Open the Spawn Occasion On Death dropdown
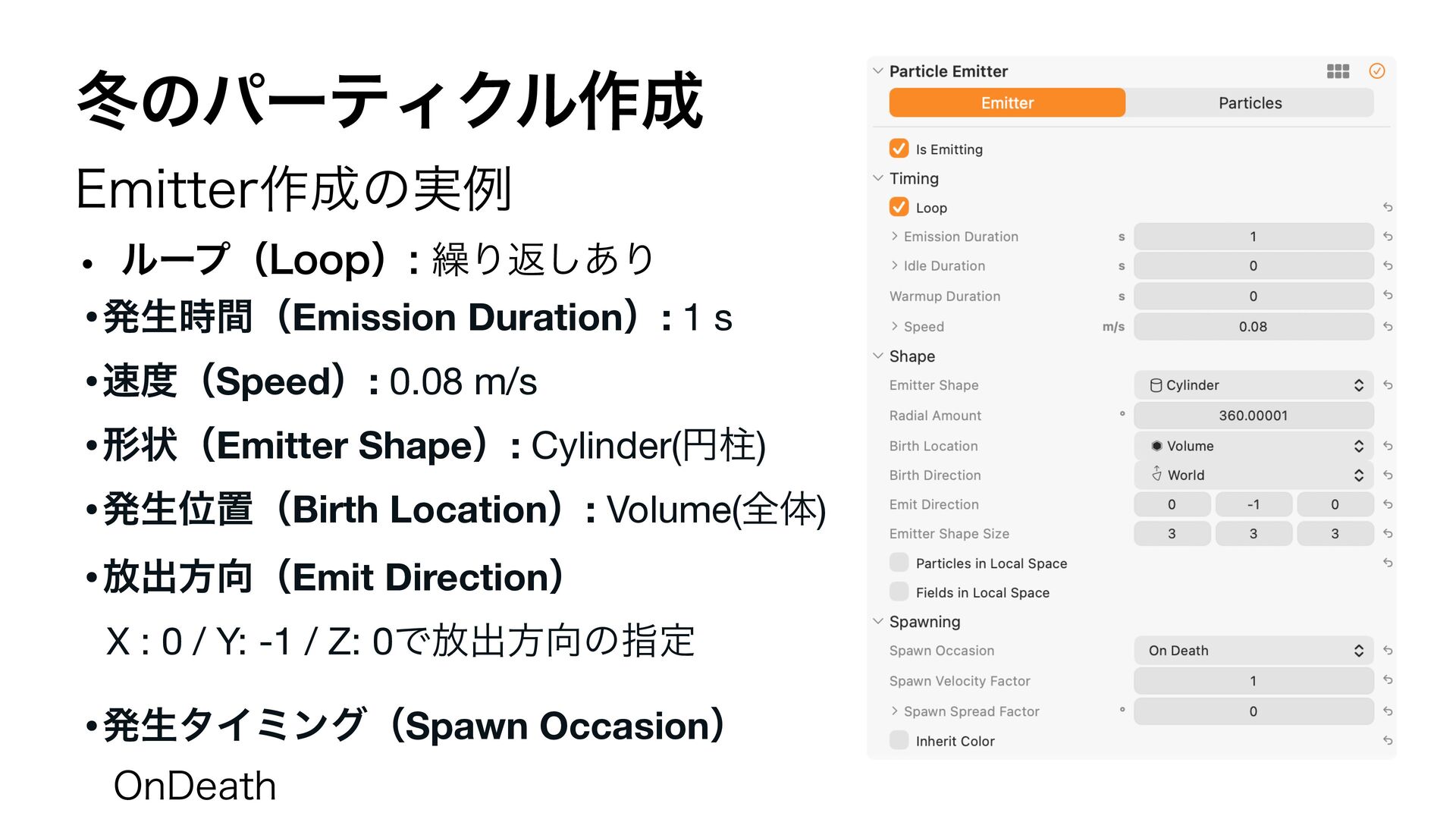 tap(1254, 651)
